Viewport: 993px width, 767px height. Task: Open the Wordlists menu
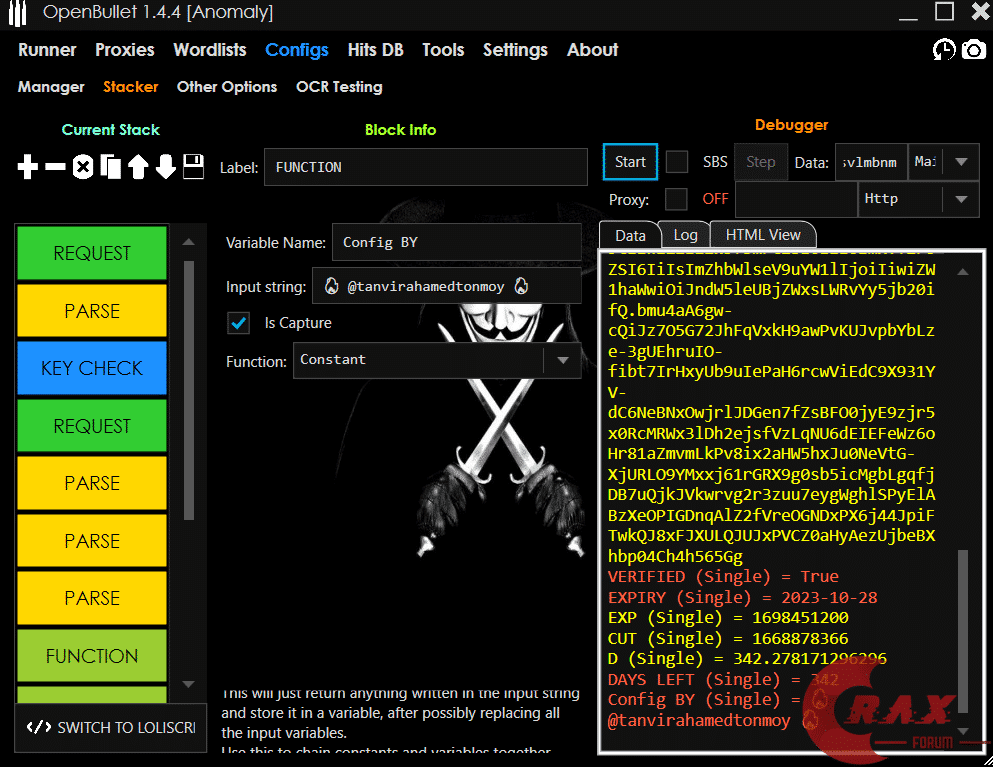[209, 50]
